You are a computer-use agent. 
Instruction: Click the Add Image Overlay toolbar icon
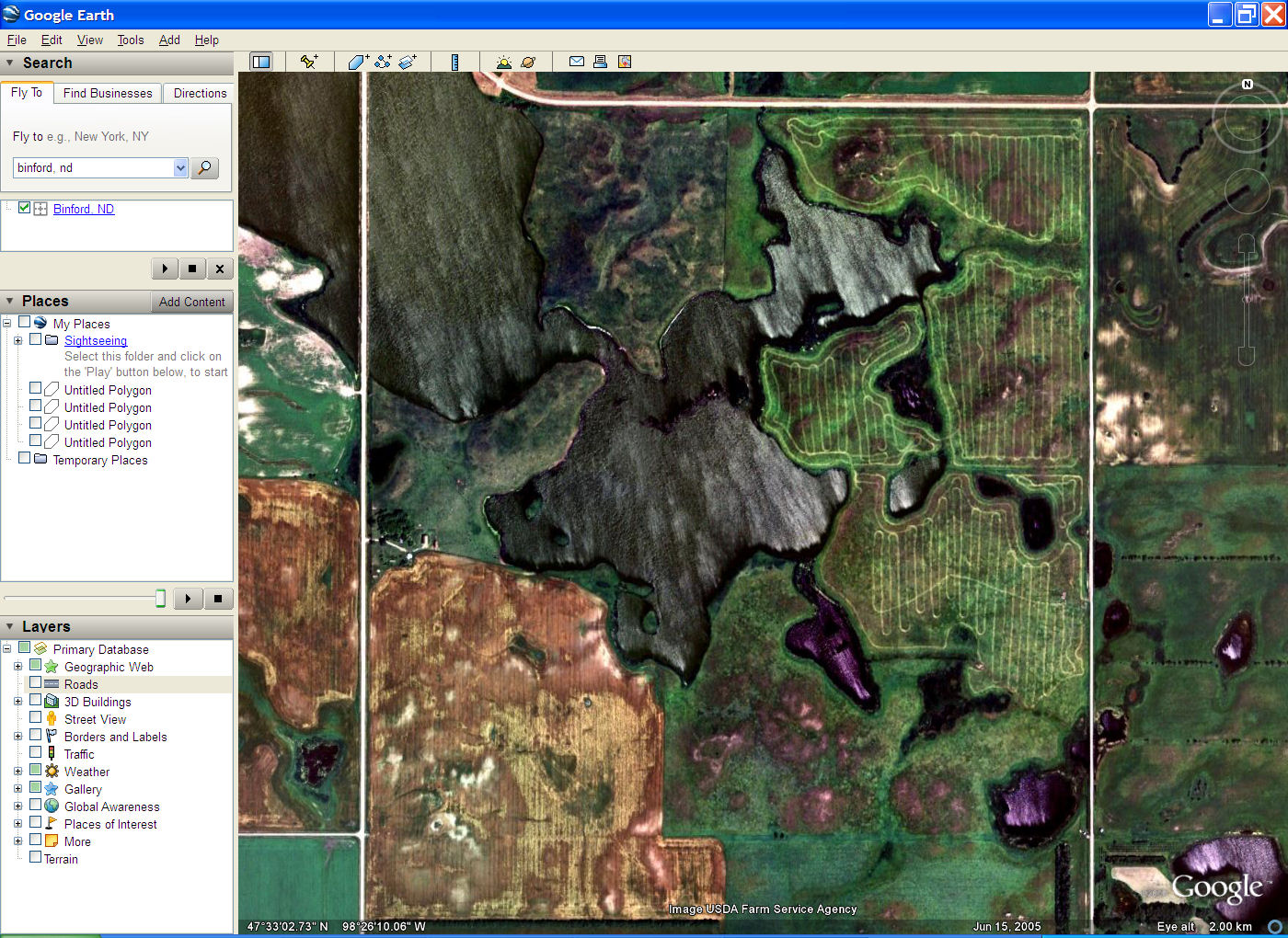point(408,62)
